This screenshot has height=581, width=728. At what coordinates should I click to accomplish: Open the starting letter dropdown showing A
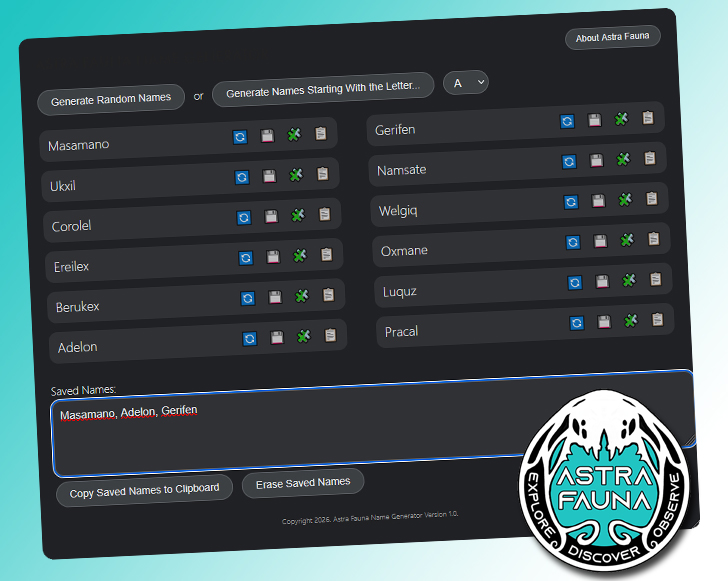point(465,83)
